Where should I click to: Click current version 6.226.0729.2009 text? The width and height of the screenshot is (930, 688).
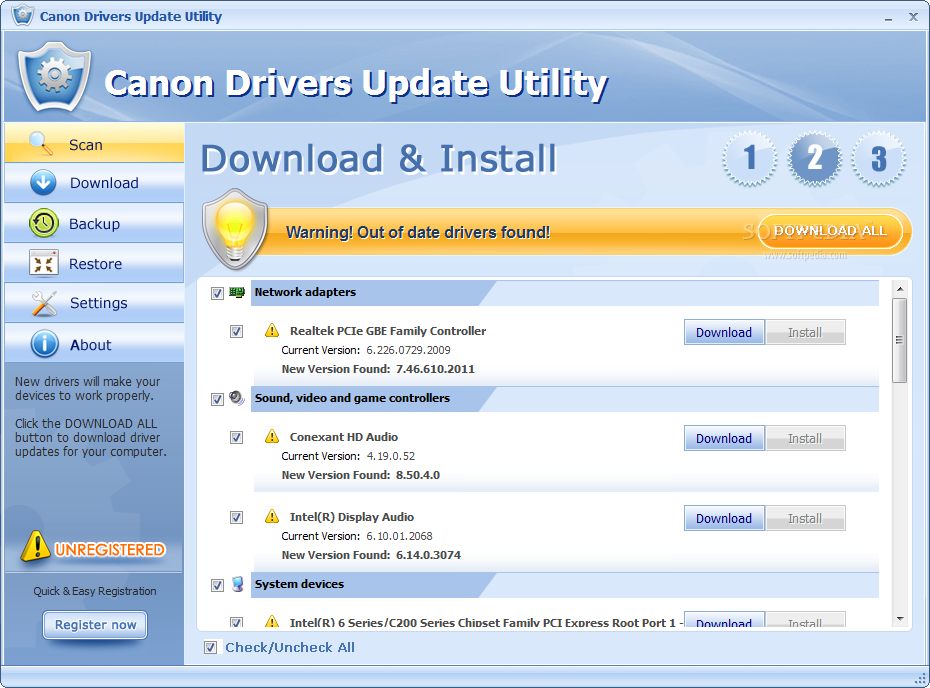coord(408,350)
